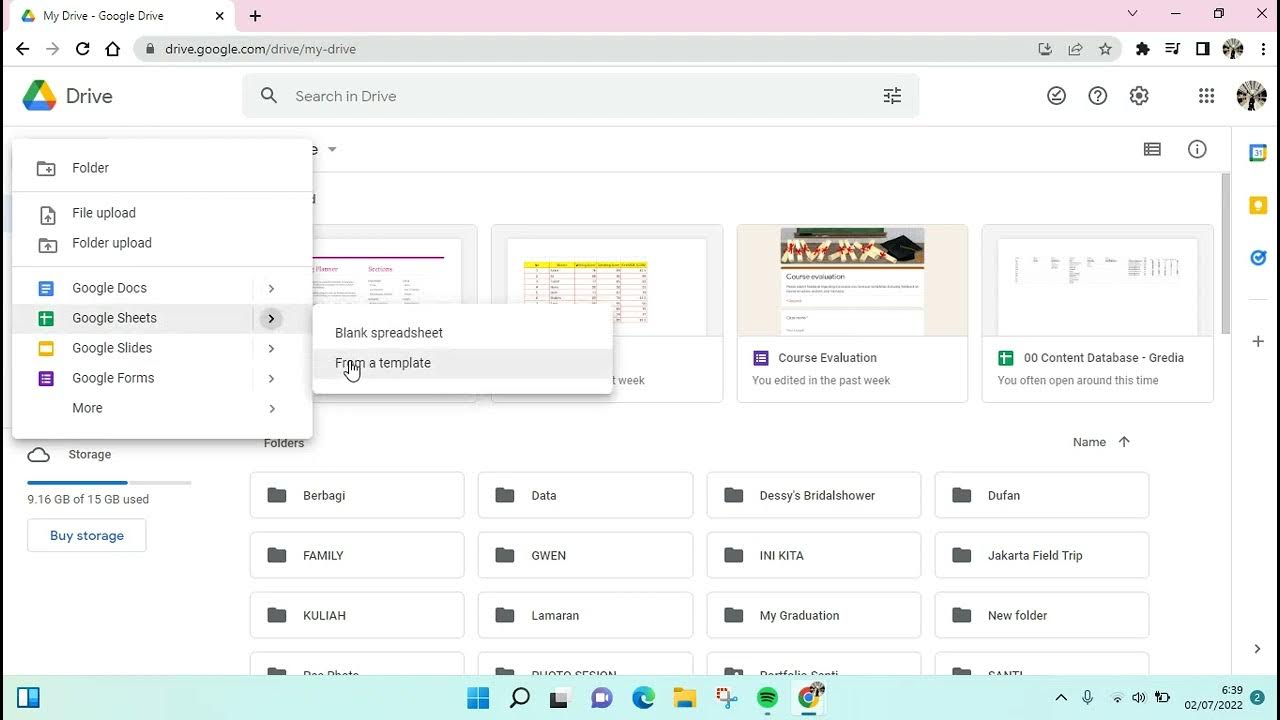The image size is (1280, 720).
Task: Open Google Calendar side panel
Action: [1258, 153]
